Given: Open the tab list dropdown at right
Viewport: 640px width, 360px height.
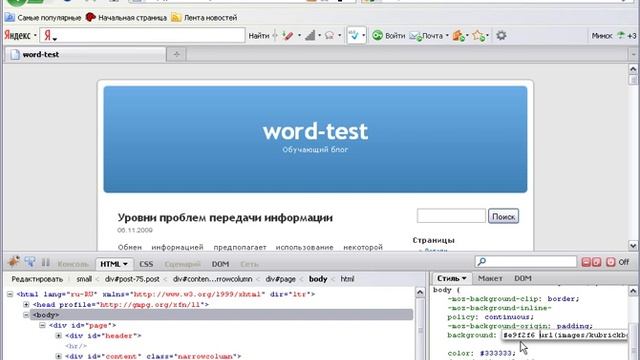Looking at the screenshot, I should coord(634,54).
